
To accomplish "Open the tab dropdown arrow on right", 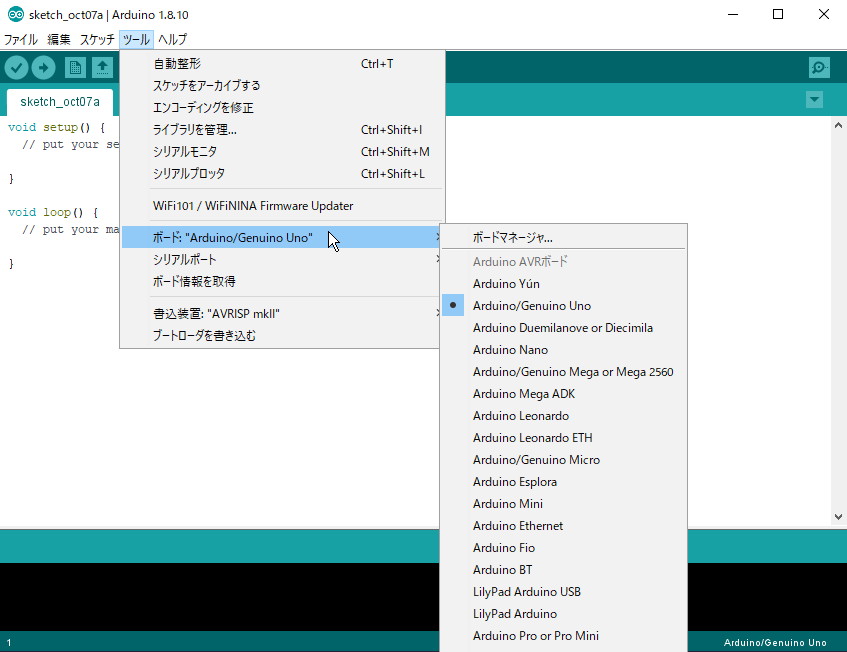I will tap(814, 100).
